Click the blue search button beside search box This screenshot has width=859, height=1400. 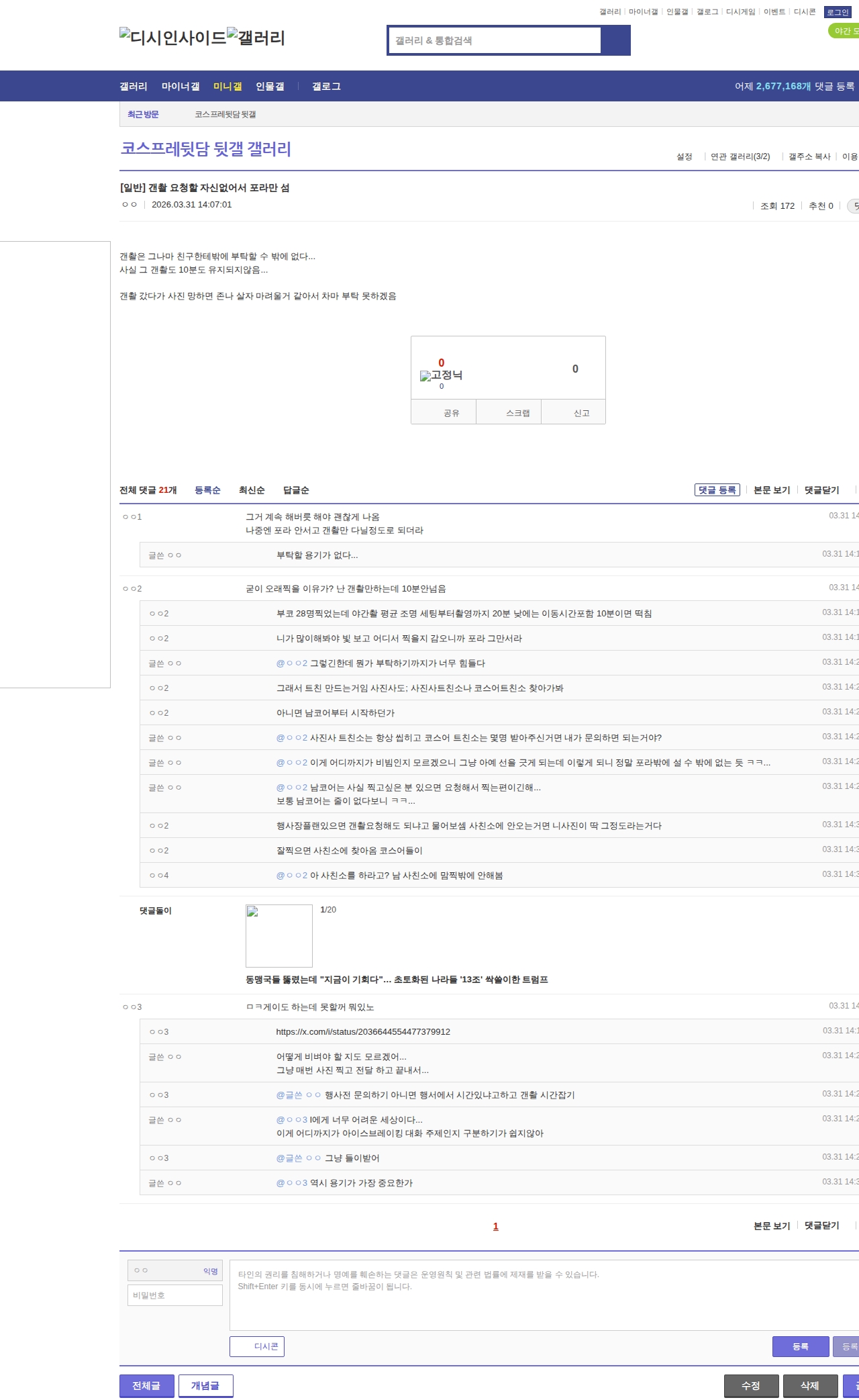pos(615,40)
